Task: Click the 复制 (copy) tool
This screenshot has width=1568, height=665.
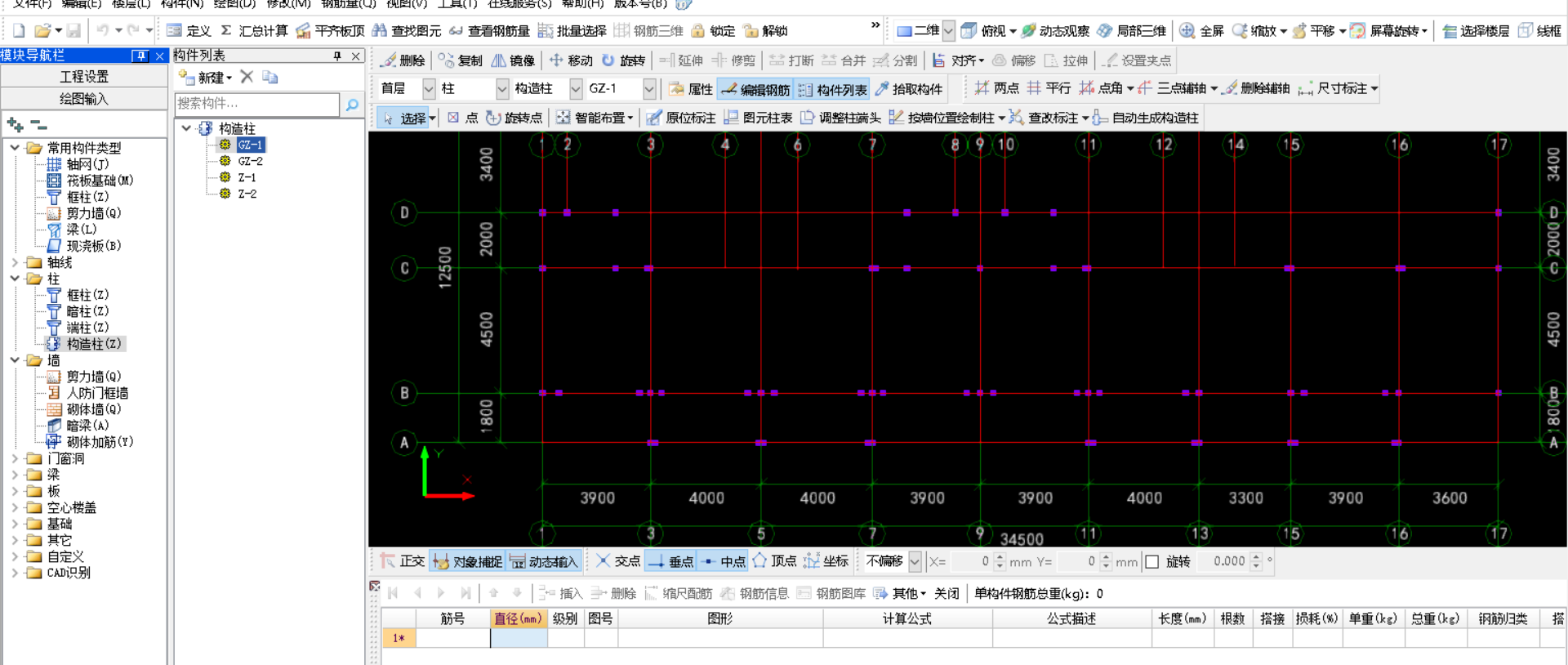Action: [461, 60]
